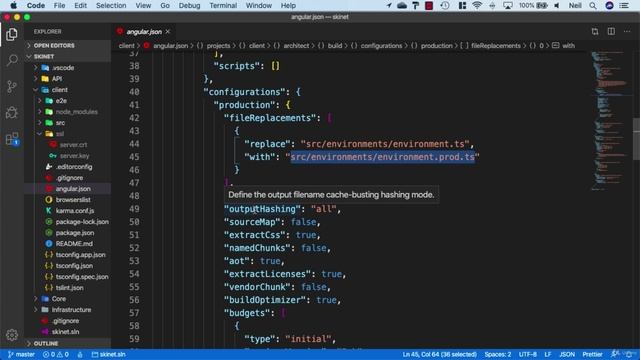The width and height of the screenshot is (640, 360).
Task: Open the Explorer view in activity bar
Action: tap(12, 35)
